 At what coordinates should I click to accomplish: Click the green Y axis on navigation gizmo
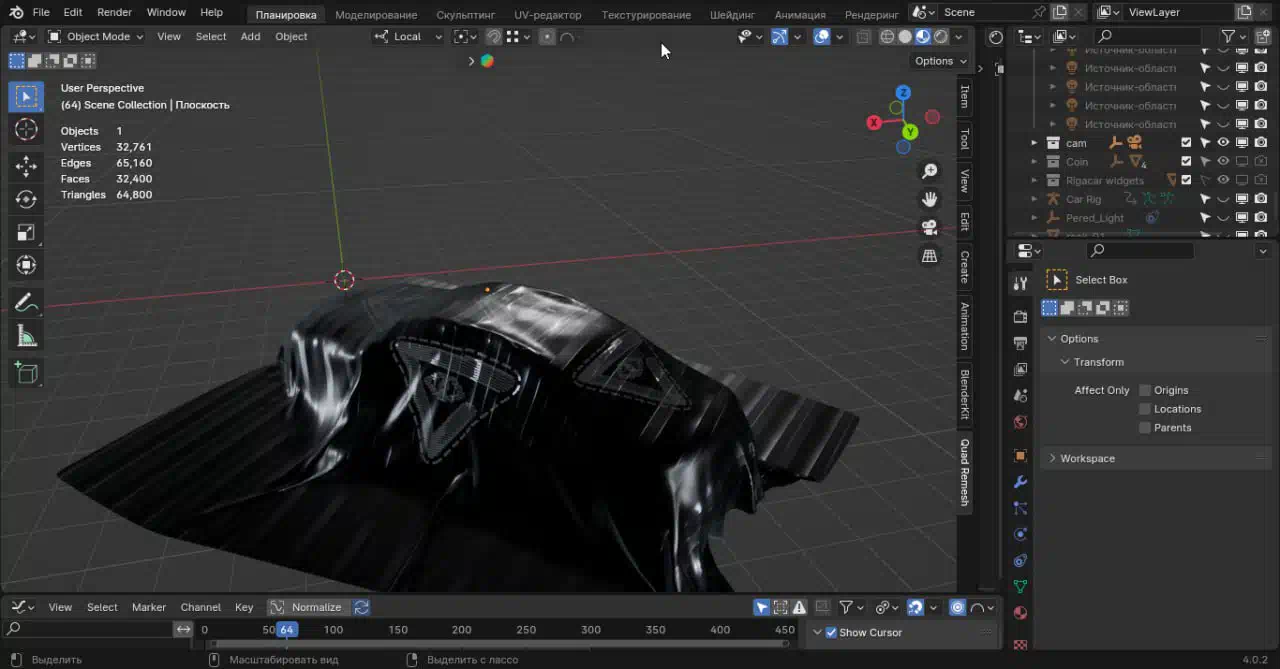(910, 132)
